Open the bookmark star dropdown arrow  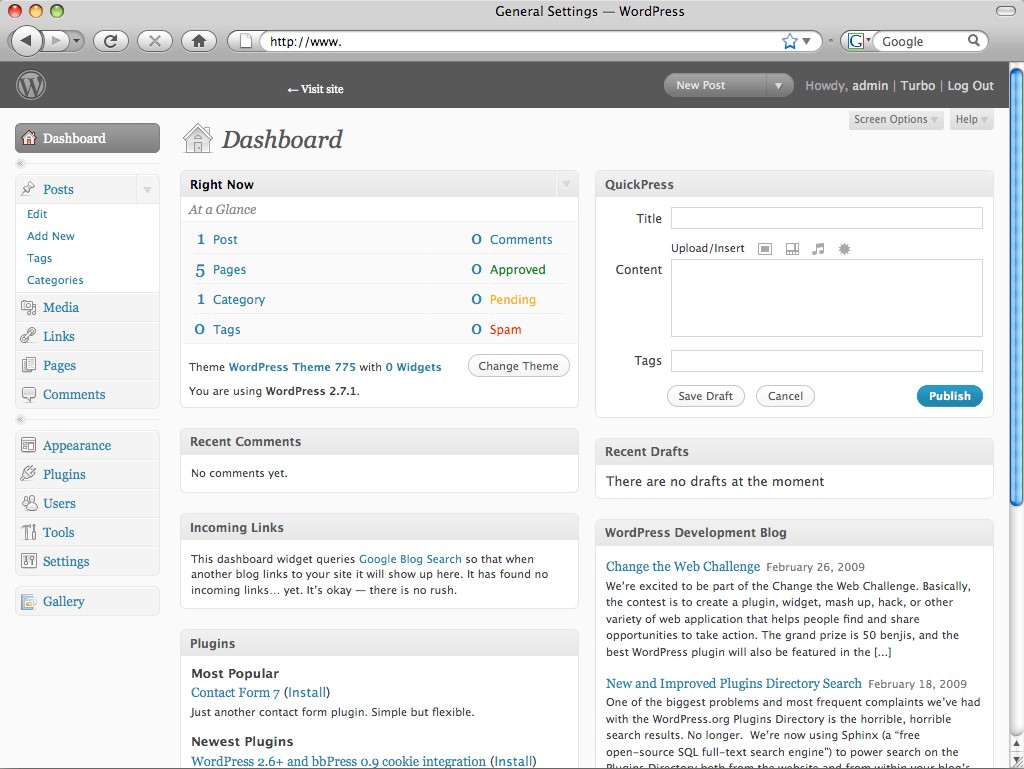807,41
